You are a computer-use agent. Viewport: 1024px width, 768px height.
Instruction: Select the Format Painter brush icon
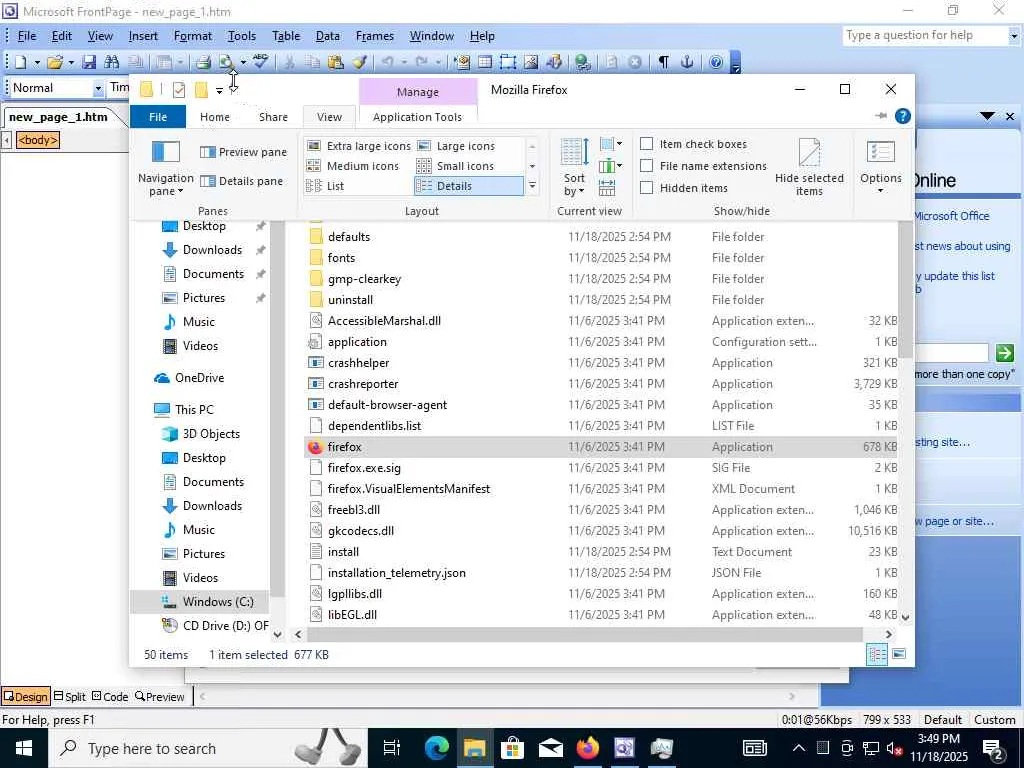[359, 62]
